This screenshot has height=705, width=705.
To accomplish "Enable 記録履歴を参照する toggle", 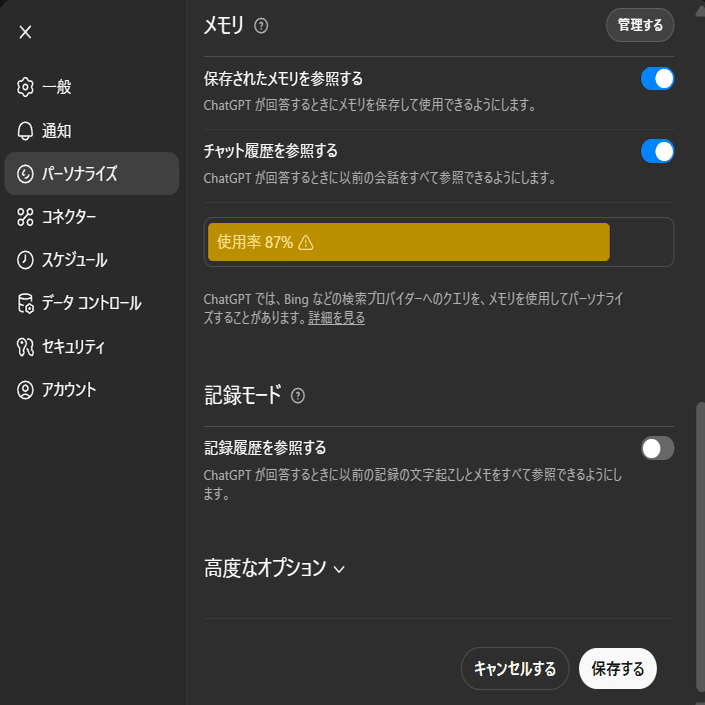I will (657, 448).
